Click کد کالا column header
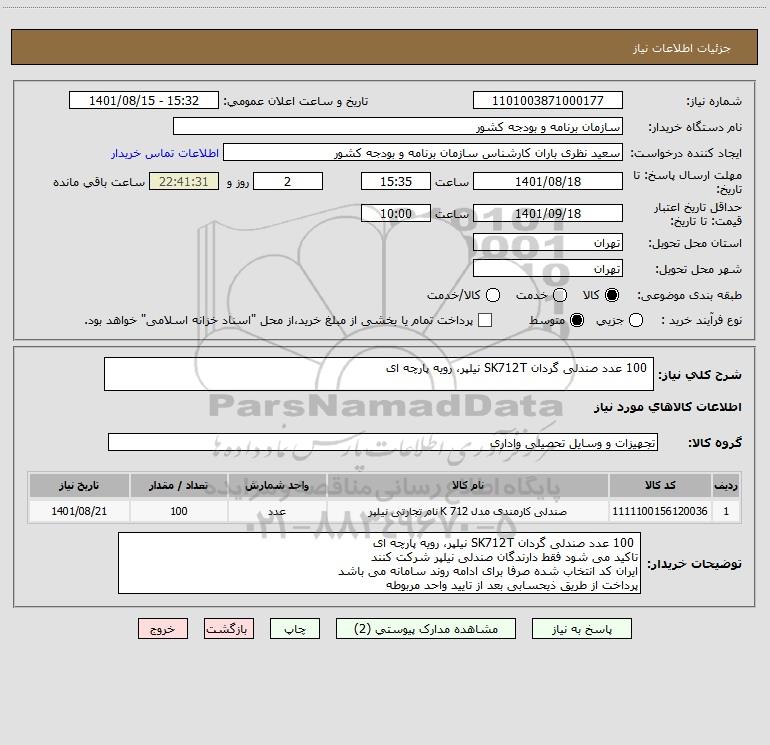 click(x=660, y=485)
